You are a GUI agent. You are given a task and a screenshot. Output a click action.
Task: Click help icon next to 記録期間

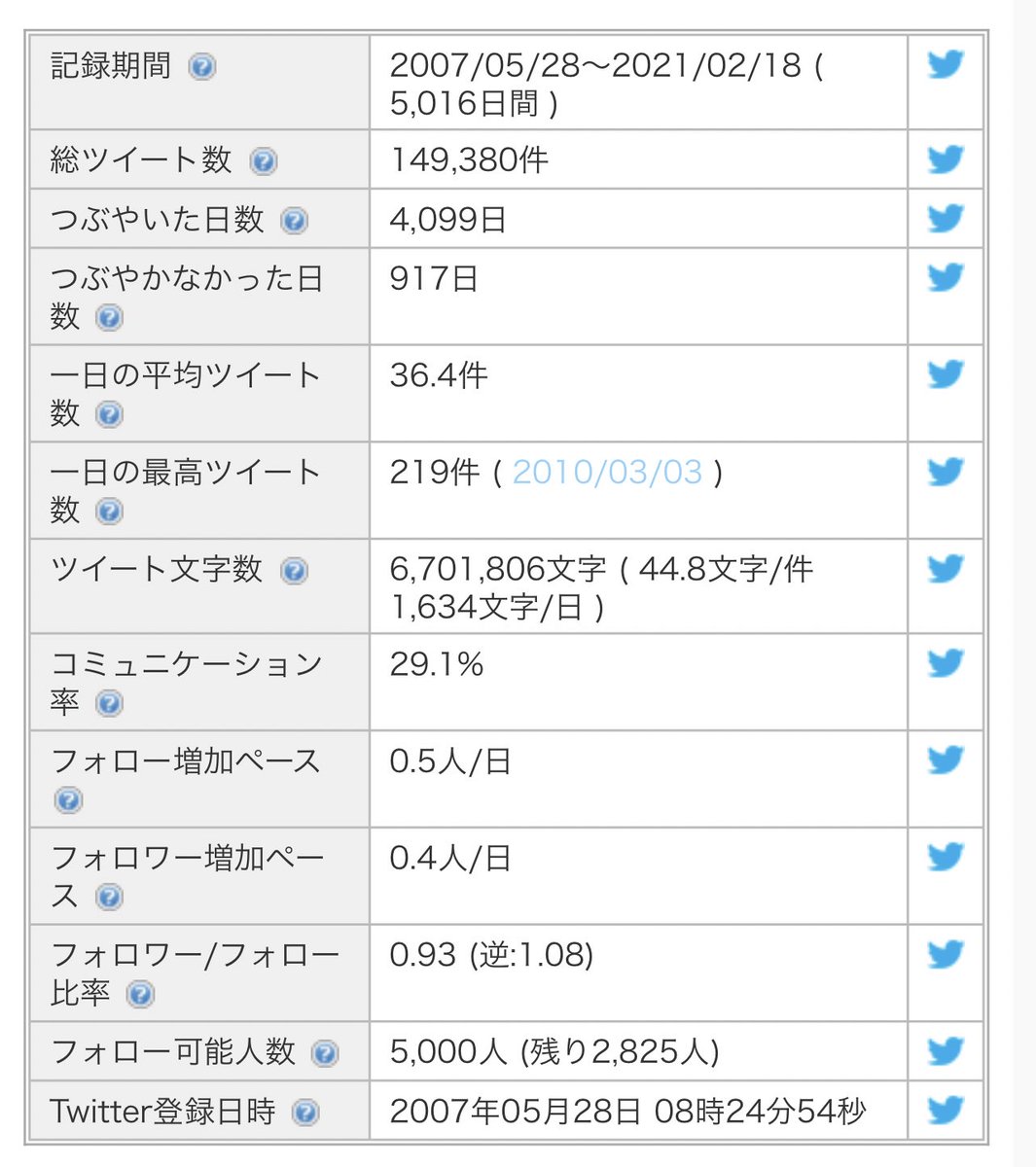(x=201, y=67)
